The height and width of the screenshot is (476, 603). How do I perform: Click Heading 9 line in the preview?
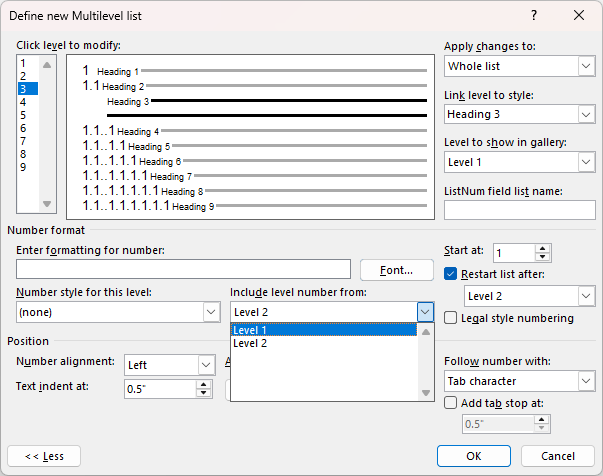[x=254, y=206]
